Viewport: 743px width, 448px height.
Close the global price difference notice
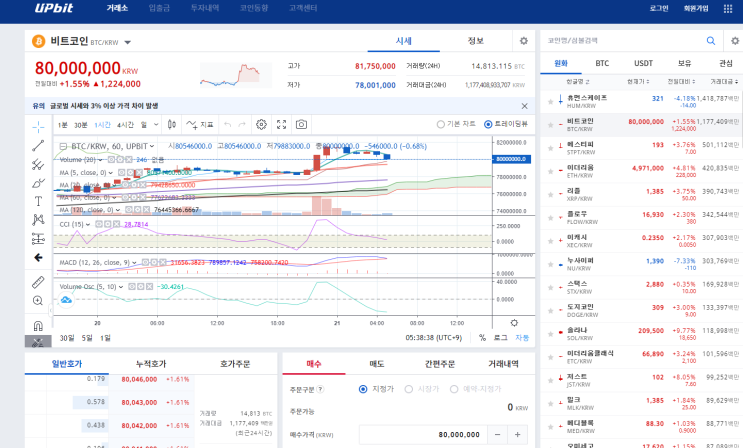tap(524, 106)
